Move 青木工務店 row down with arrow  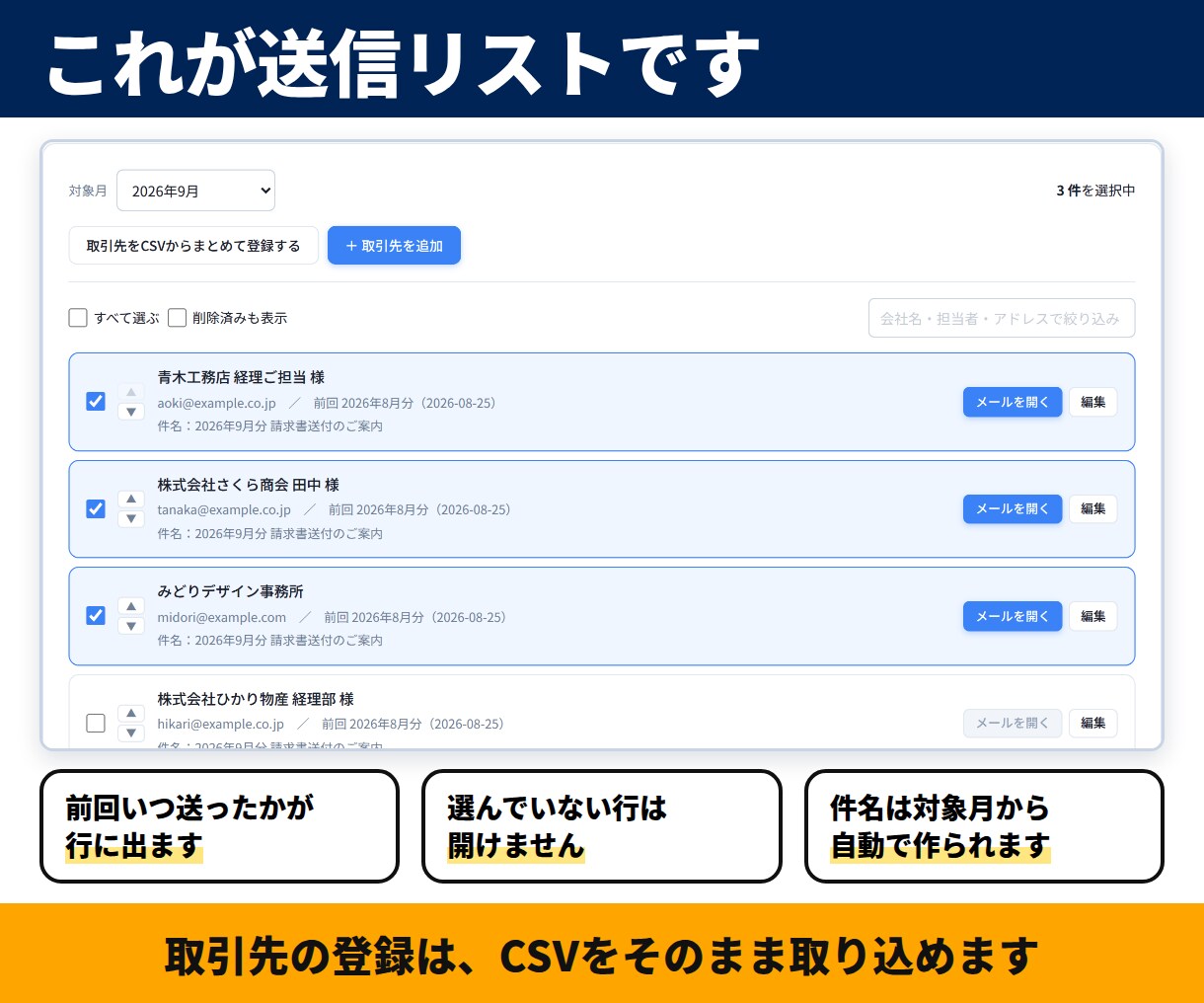click(131, 412)
